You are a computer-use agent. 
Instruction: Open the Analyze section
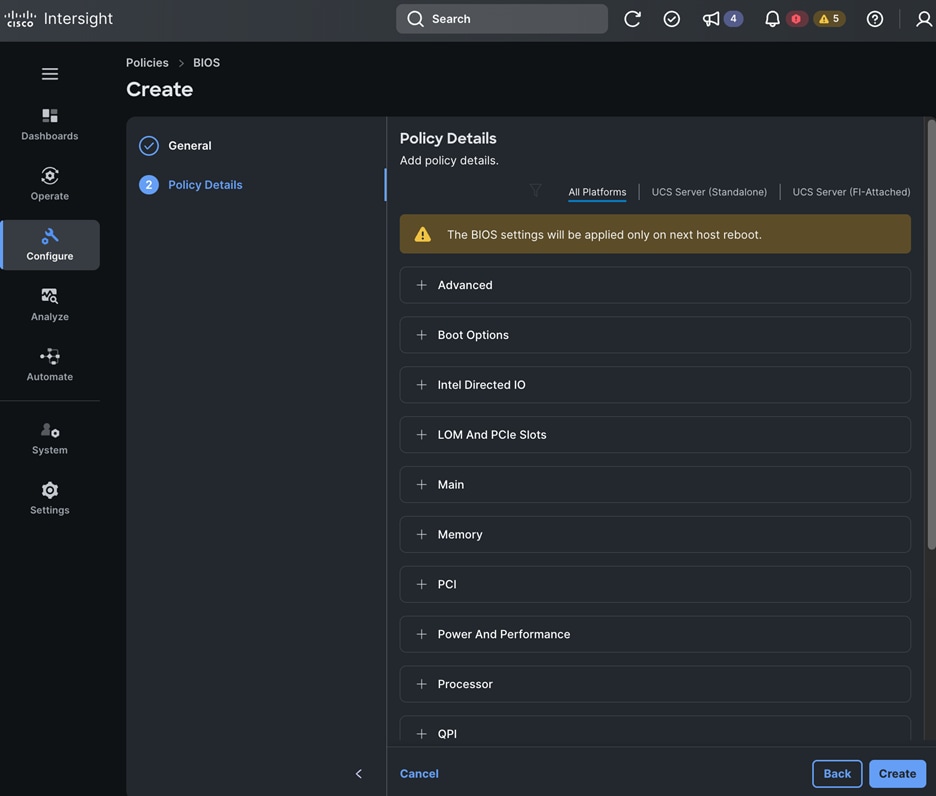click(x=50, y=305)
